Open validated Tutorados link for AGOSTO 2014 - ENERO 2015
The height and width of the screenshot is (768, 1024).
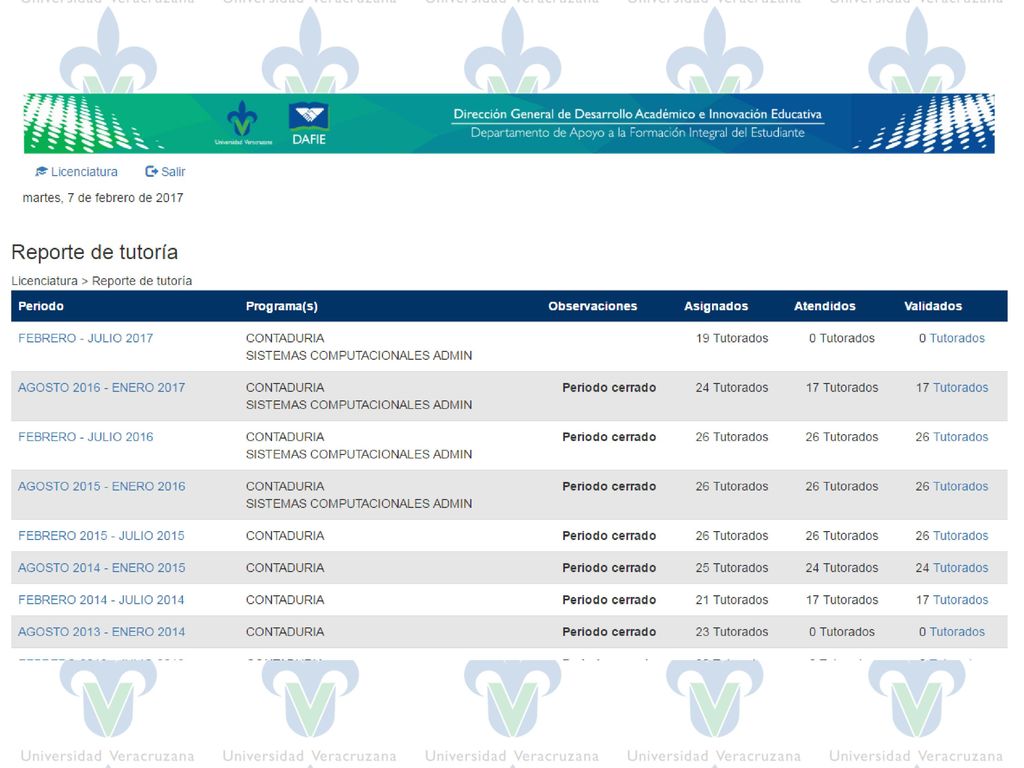point(960,568)
